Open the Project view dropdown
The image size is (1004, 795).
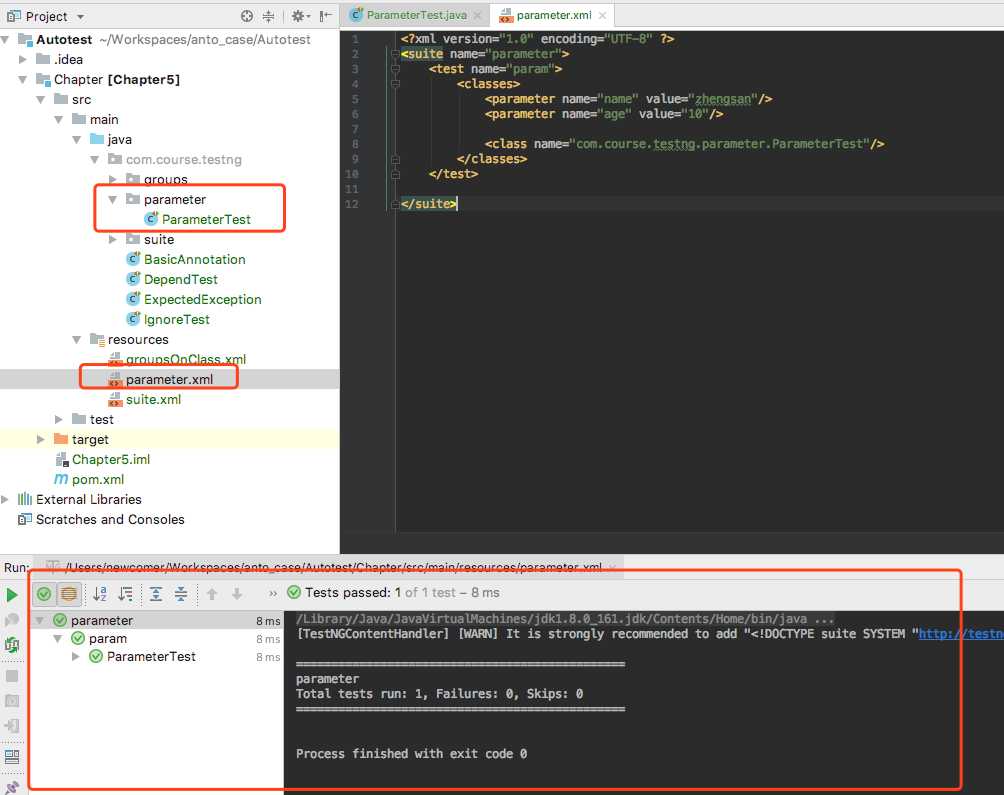coord(80,17)
